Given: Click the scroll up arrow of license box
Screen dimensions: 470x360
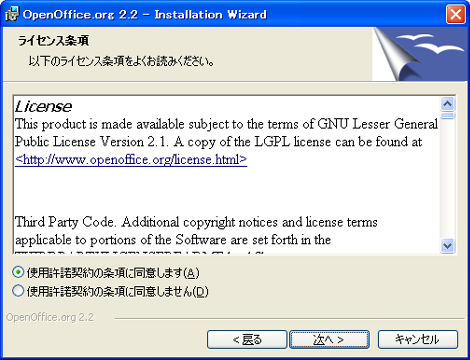Looking at the screenshot, I should tap(447, 104).
